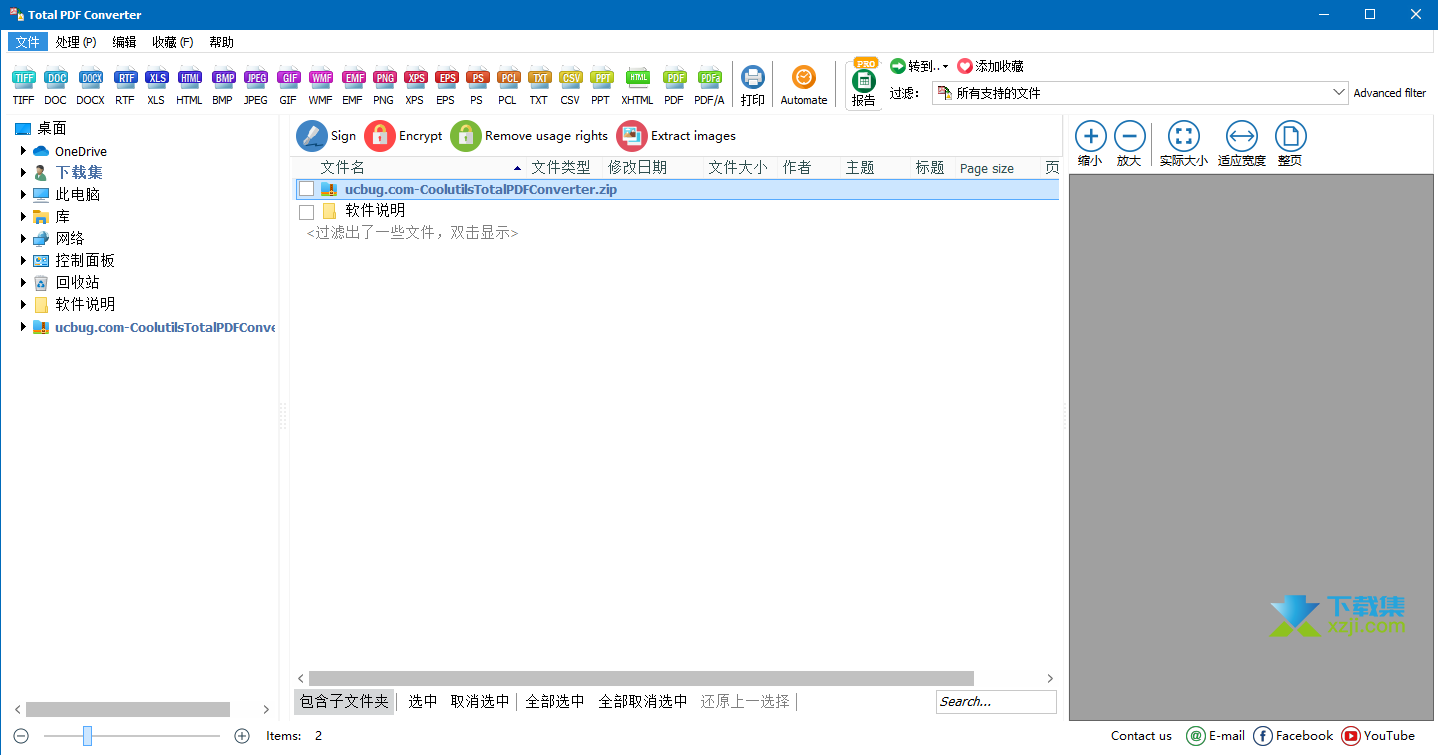Click the XHTML conversion icon

(637, 78)
